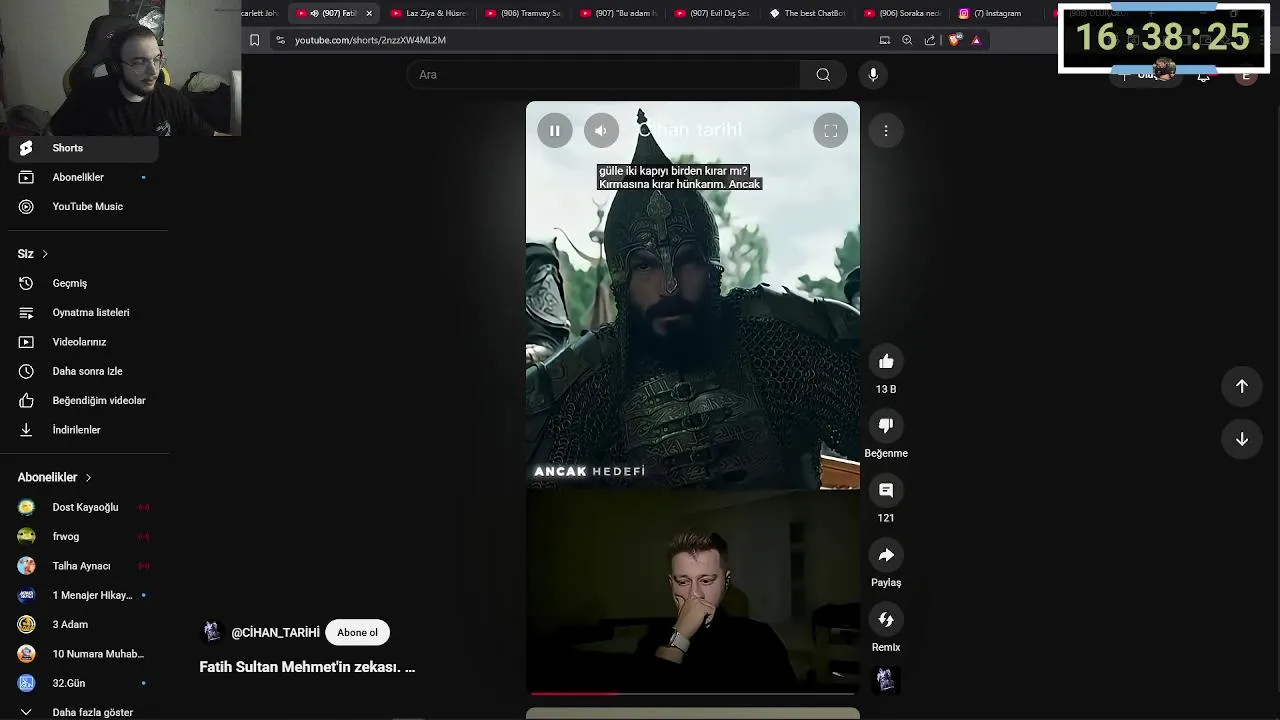1280x720 pixels.
Task: Share the short using Paylaş arrow
Action: tap(886, 555)
